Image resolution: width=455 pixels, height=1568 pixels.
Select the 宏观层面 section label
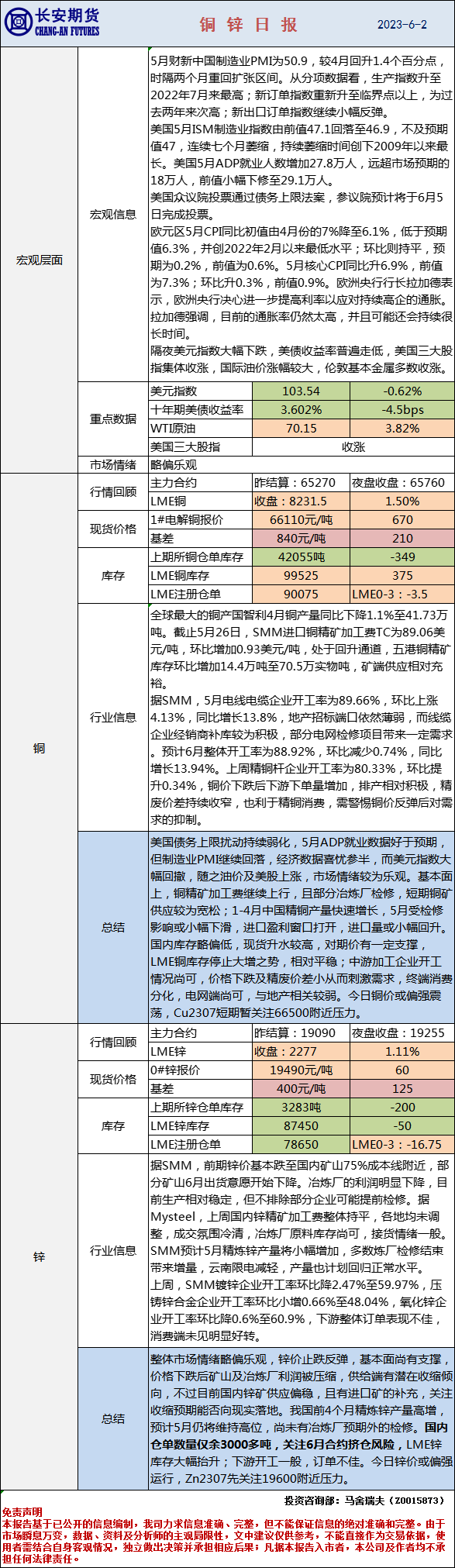click(40, 260)
